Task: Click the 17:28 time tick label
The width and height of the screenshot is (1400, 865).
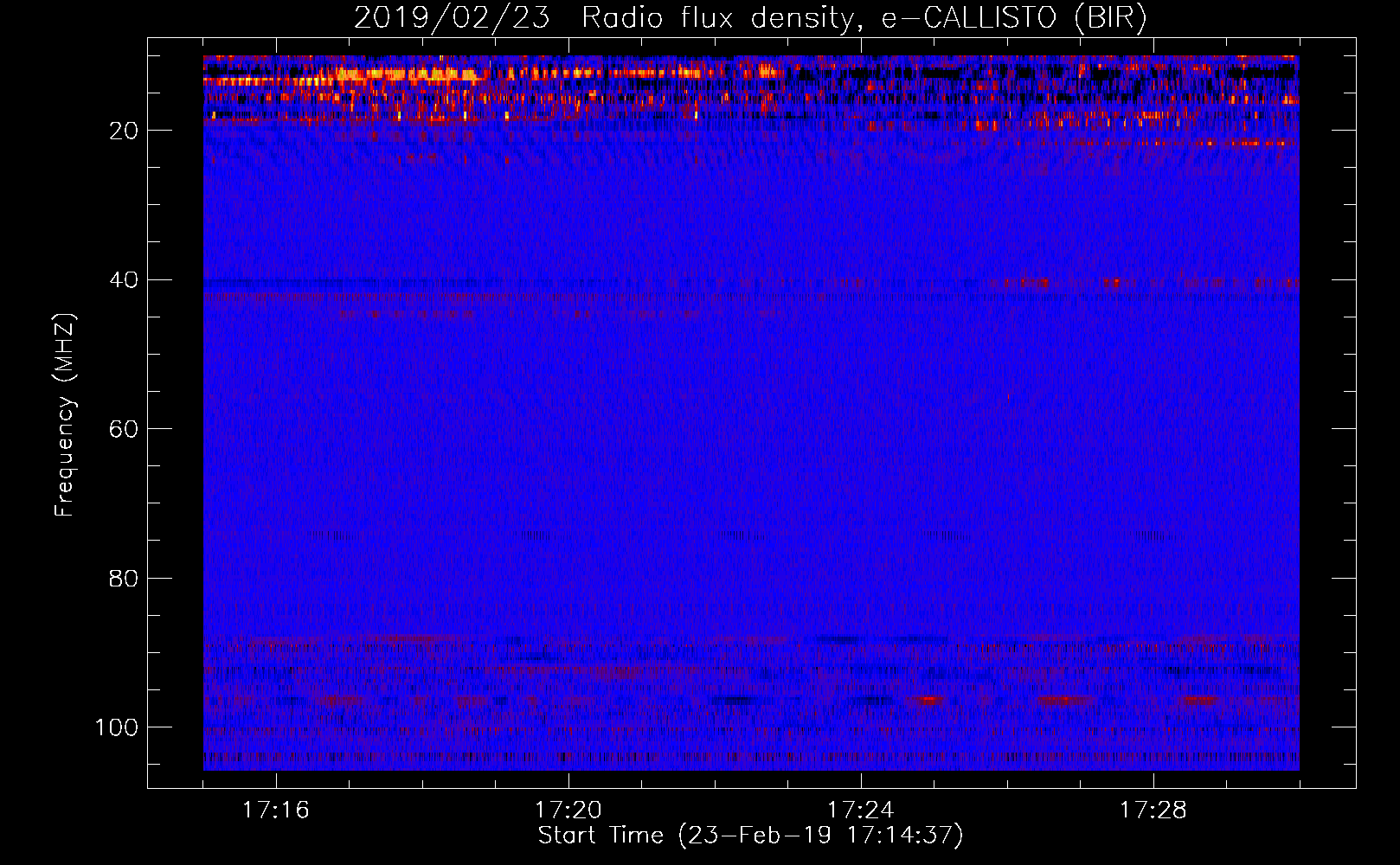Action: [1153, 811]
